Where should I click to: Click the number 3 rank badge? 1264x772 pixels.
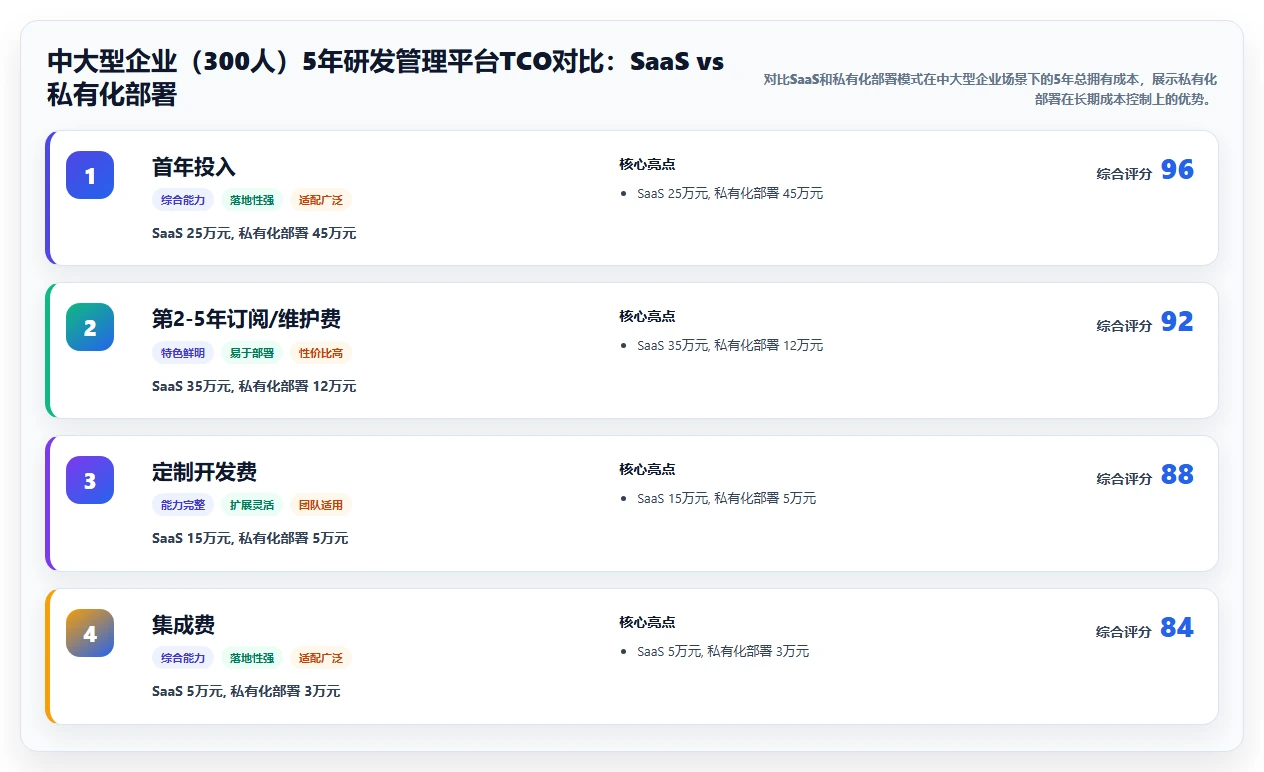90,480
